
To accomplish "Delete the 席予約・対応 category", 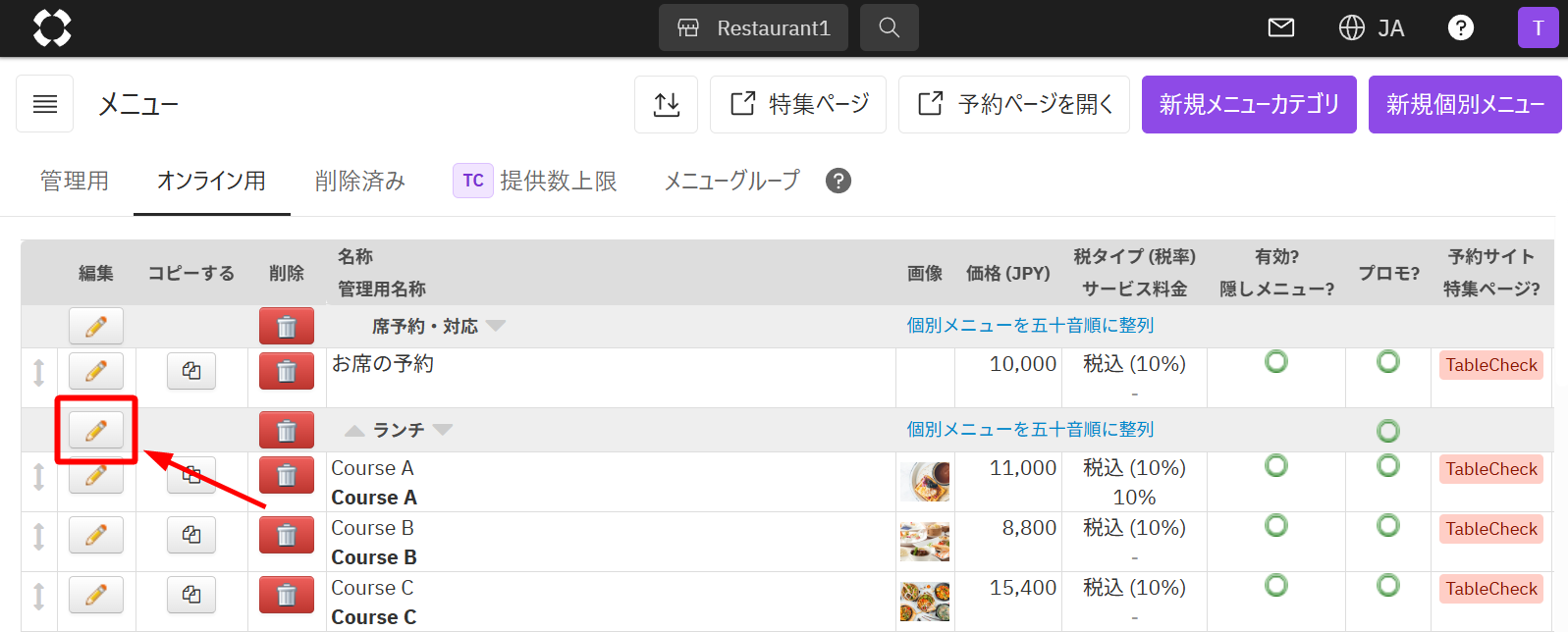I will pos(287,326).
